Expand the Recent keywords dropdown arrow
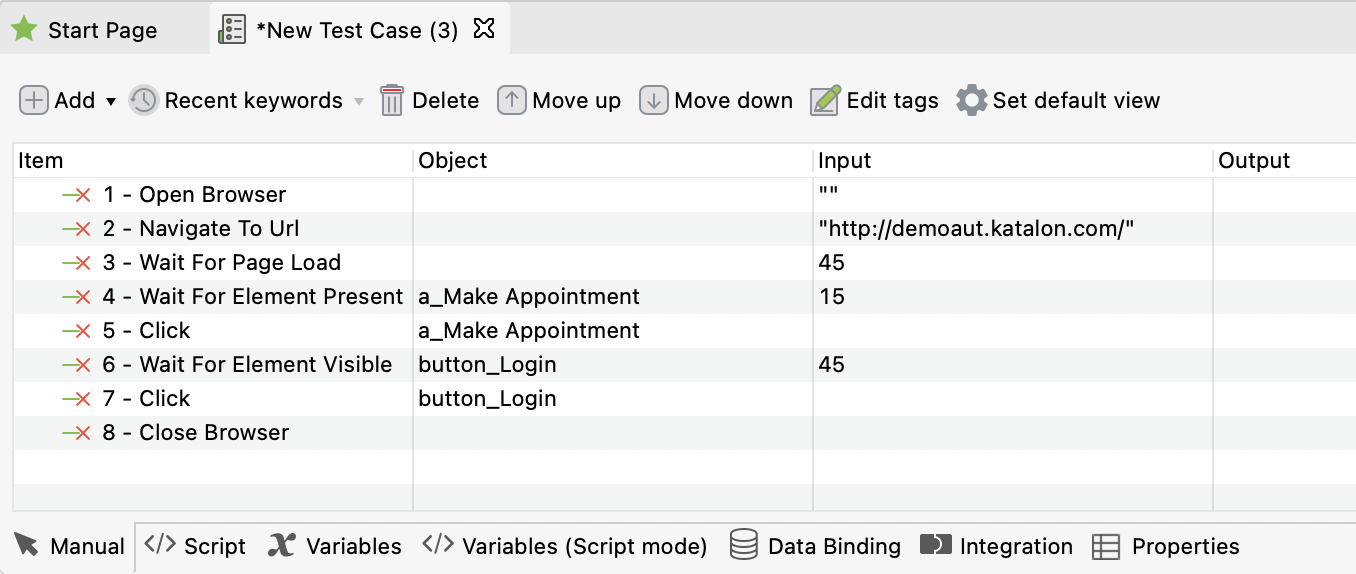Image resolution: width=1356 pixels, height=574 pixels. (x=359, y=102)
